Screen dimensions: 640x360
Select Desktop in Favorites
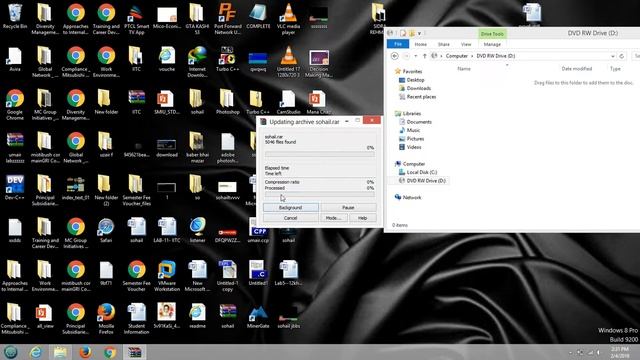click(415, 80)
